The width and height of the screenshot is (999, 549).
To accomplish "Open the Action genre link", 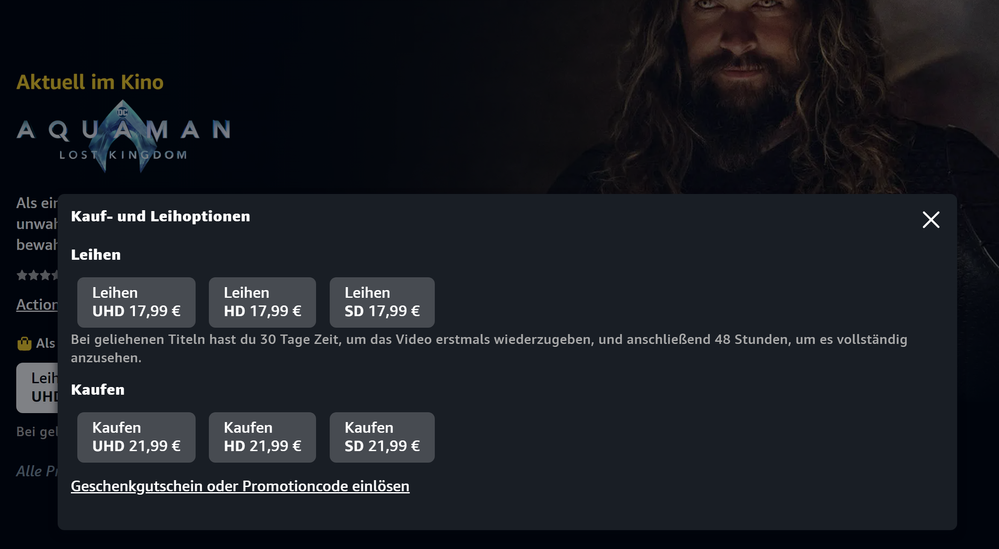I will click(36, 304).
